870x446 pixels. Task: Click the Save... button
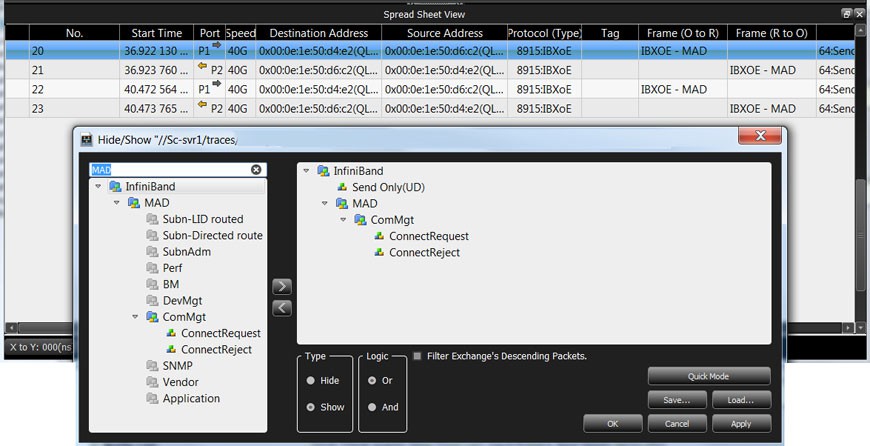[677, 400]
